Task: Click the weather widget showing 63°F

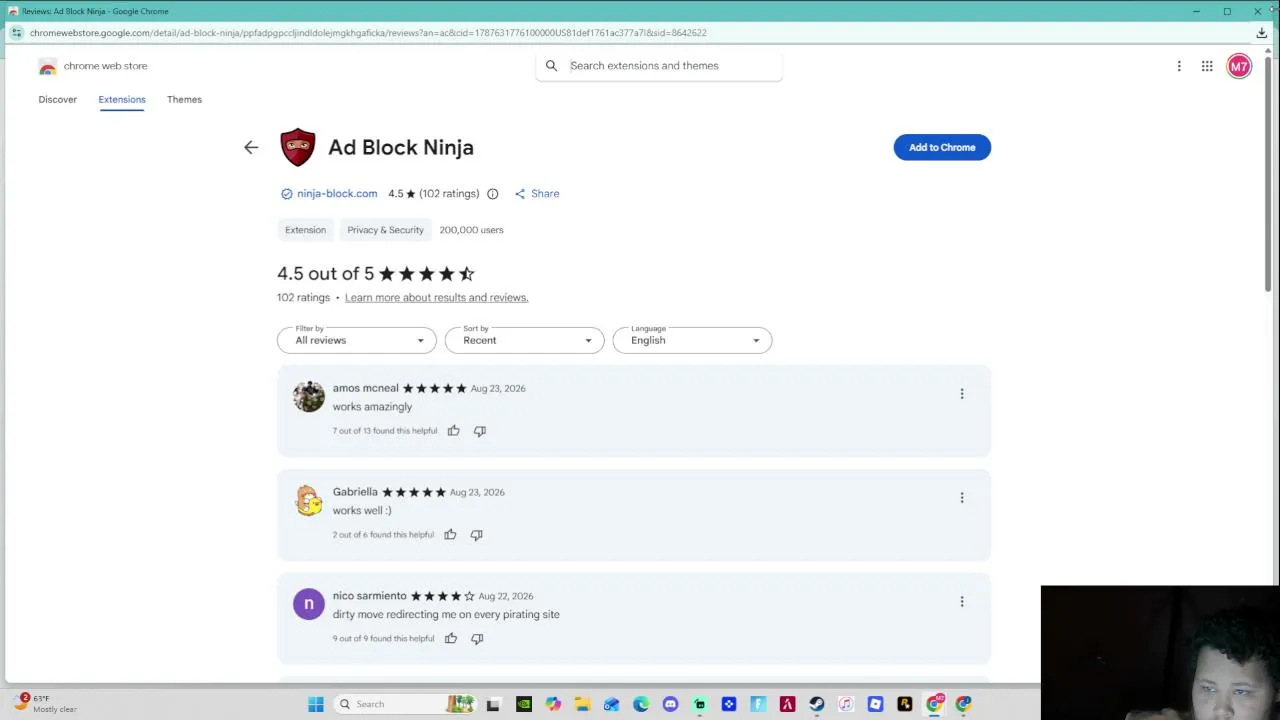Action: [45, 704]
